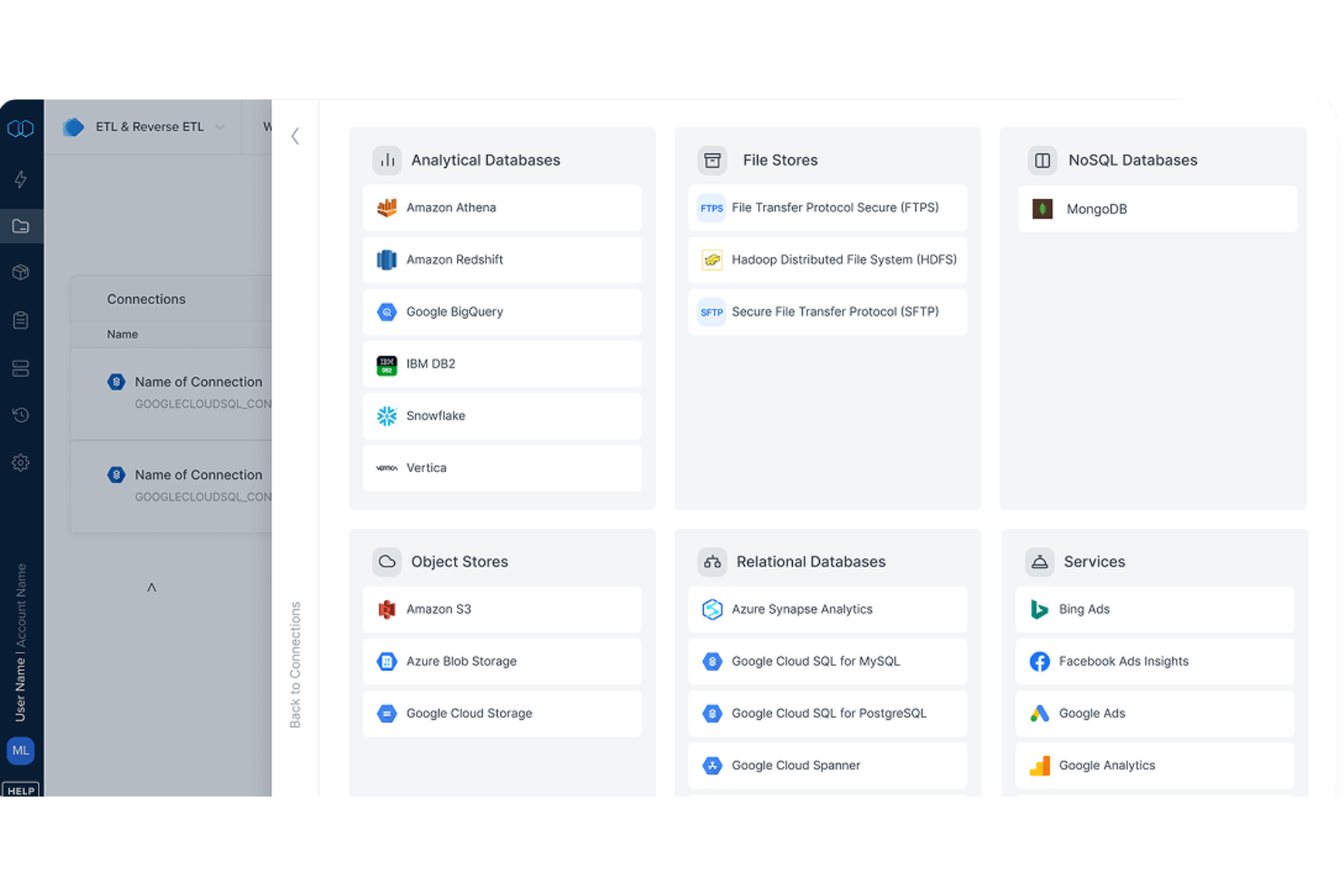This screenshot has height=896, width=1344.
Task: Pick the Vertica connector
Action: (502, 468)
